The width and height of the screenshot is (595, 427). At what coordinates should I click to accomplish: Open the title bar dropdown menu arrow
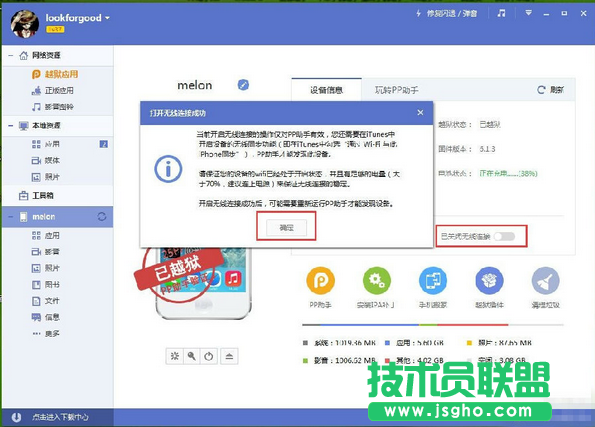pos(528,13)
